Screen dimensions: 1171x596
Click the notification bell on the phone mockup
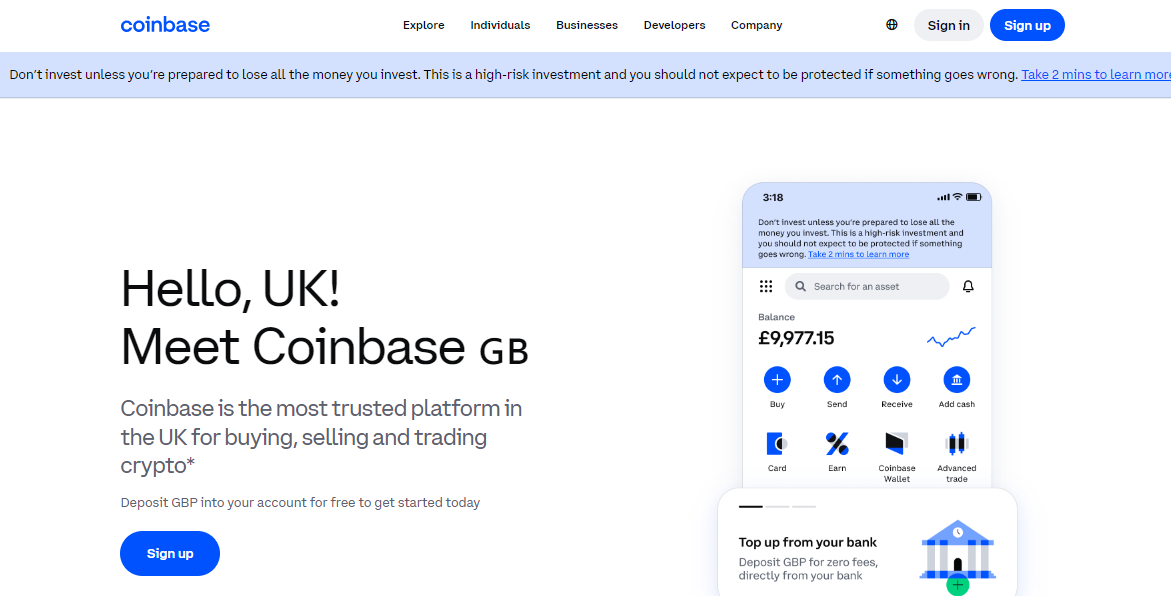967,286
